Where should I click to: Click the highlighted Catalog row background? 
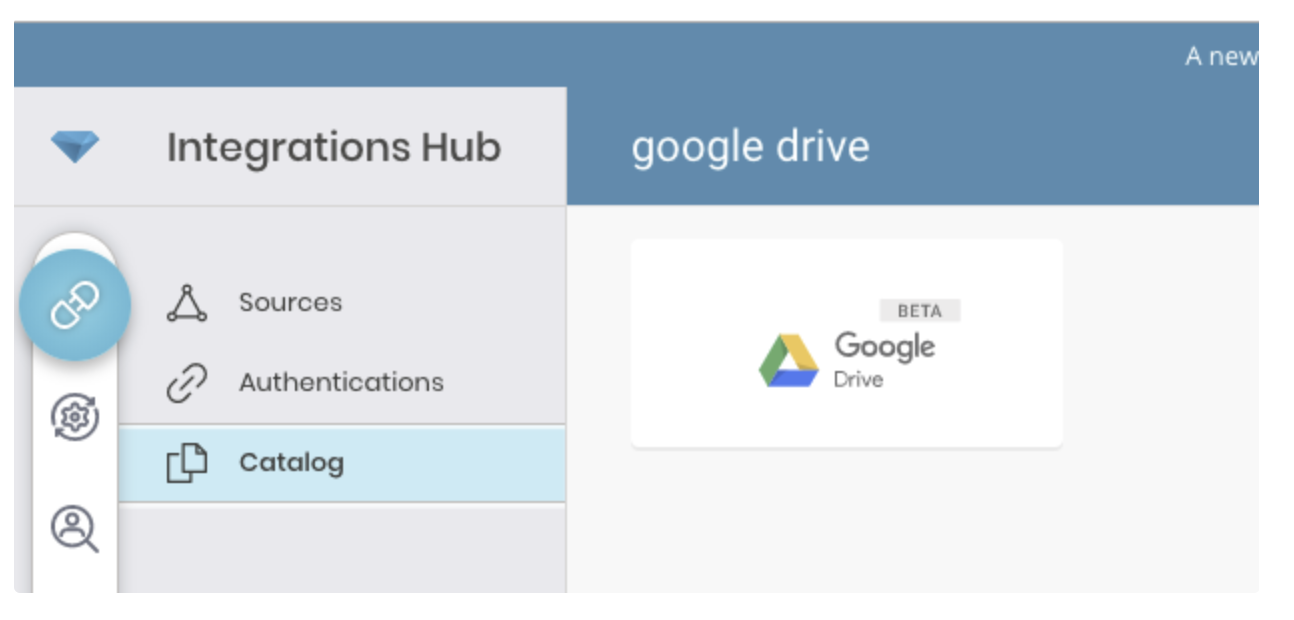(x=450, y=463)
